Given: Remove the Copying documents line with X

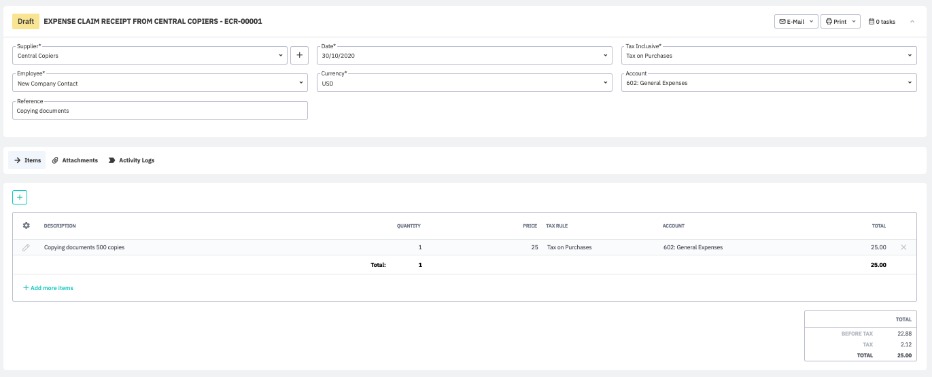Looking at the screenshot, I should click(903, 247).
